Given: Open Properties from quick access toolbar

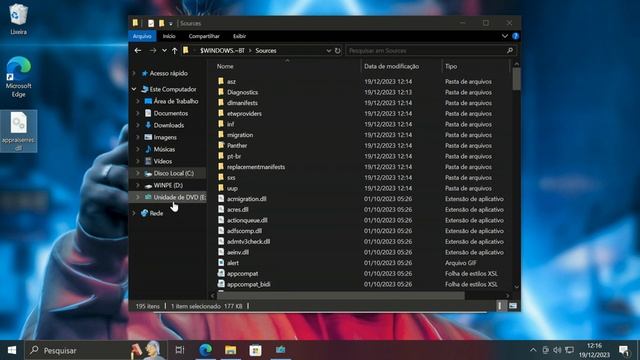Looking at the screenshot, I should point(151,23).
